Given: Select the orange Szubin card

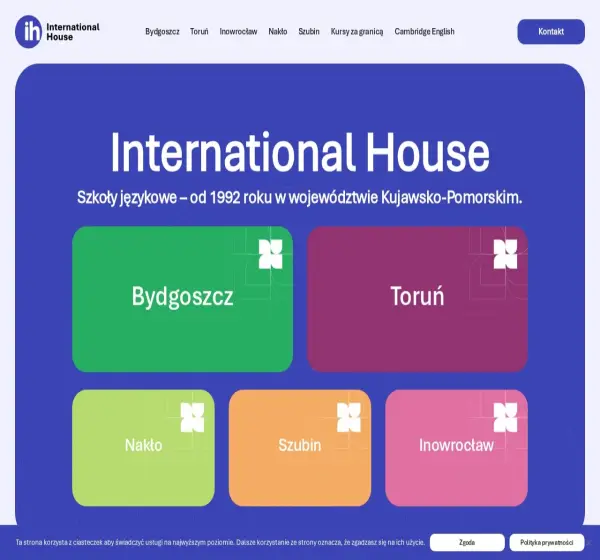Looking at the screenshot, I should tap(300, 448).
